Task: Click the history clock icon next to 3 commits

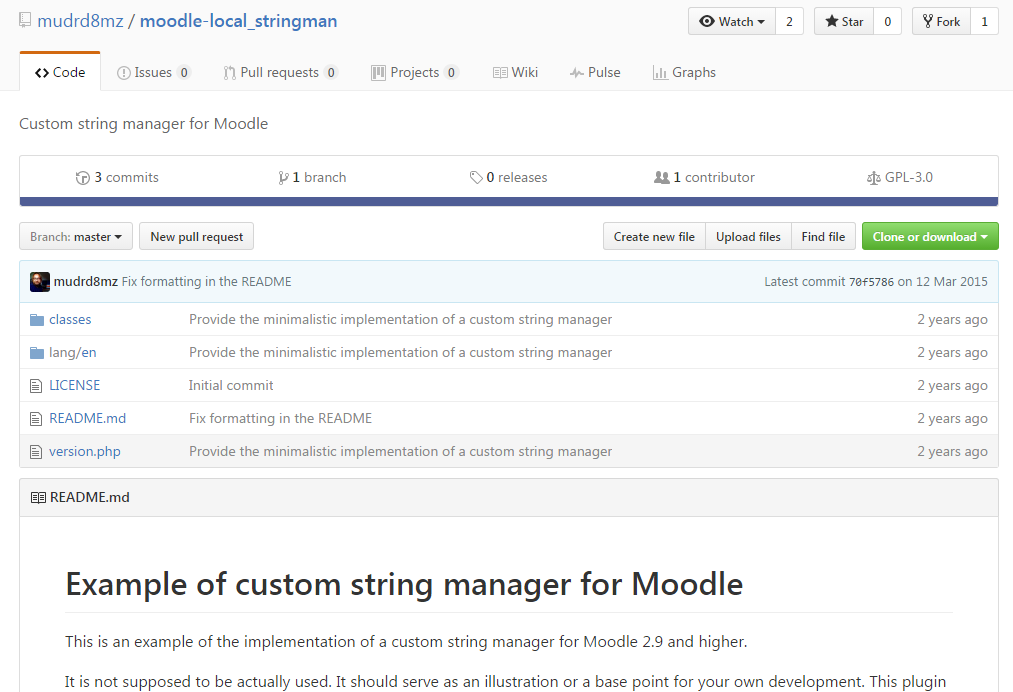Action: 83,178
